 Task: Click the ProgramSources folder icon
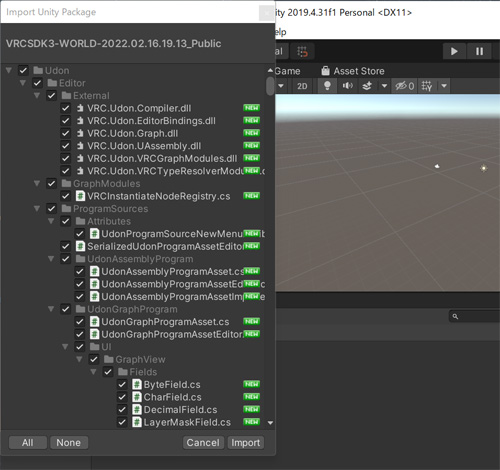[x=66, y=209]
